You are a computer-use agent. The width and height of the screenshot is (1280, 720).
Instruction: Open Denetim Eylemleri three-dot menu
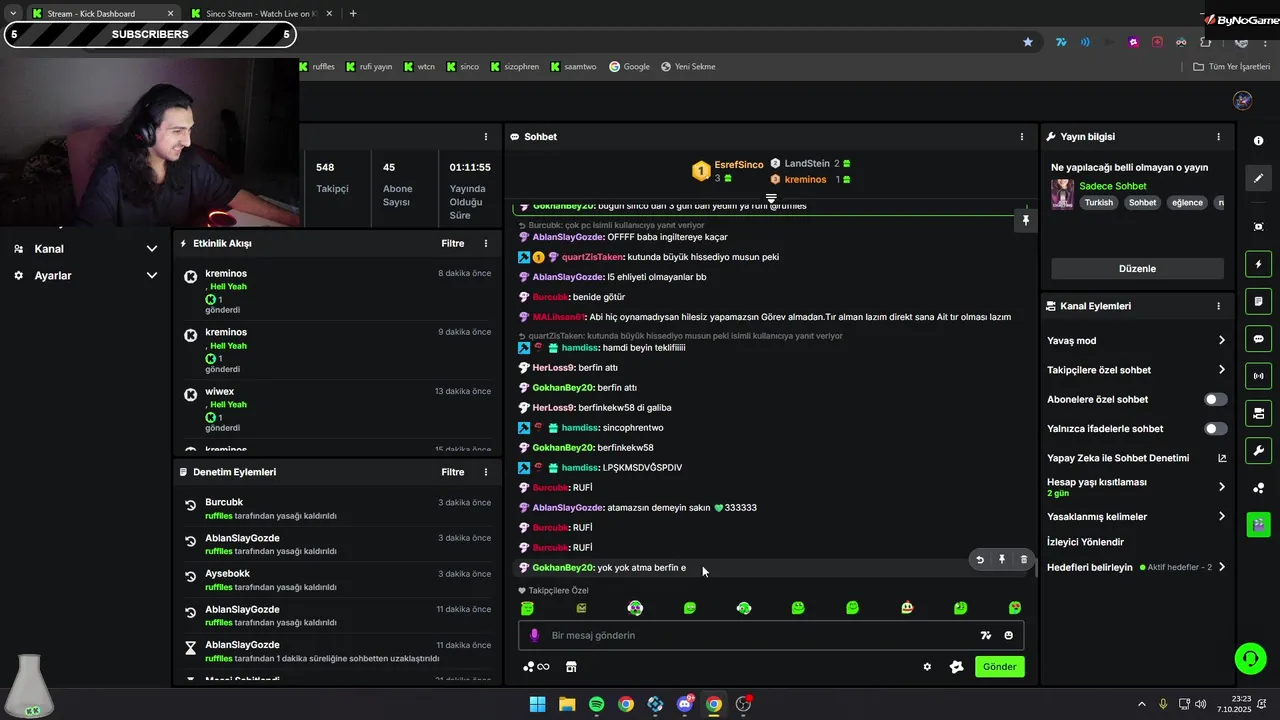pyautogui.click(x=486, y=472)
